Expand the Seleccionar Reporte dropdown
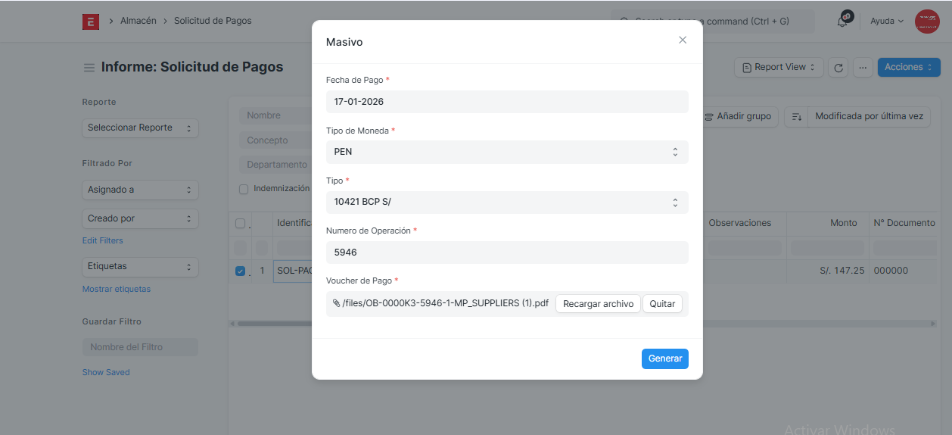Image resolution: width=952 pixels, height=435 pixels. click(140, 128)
